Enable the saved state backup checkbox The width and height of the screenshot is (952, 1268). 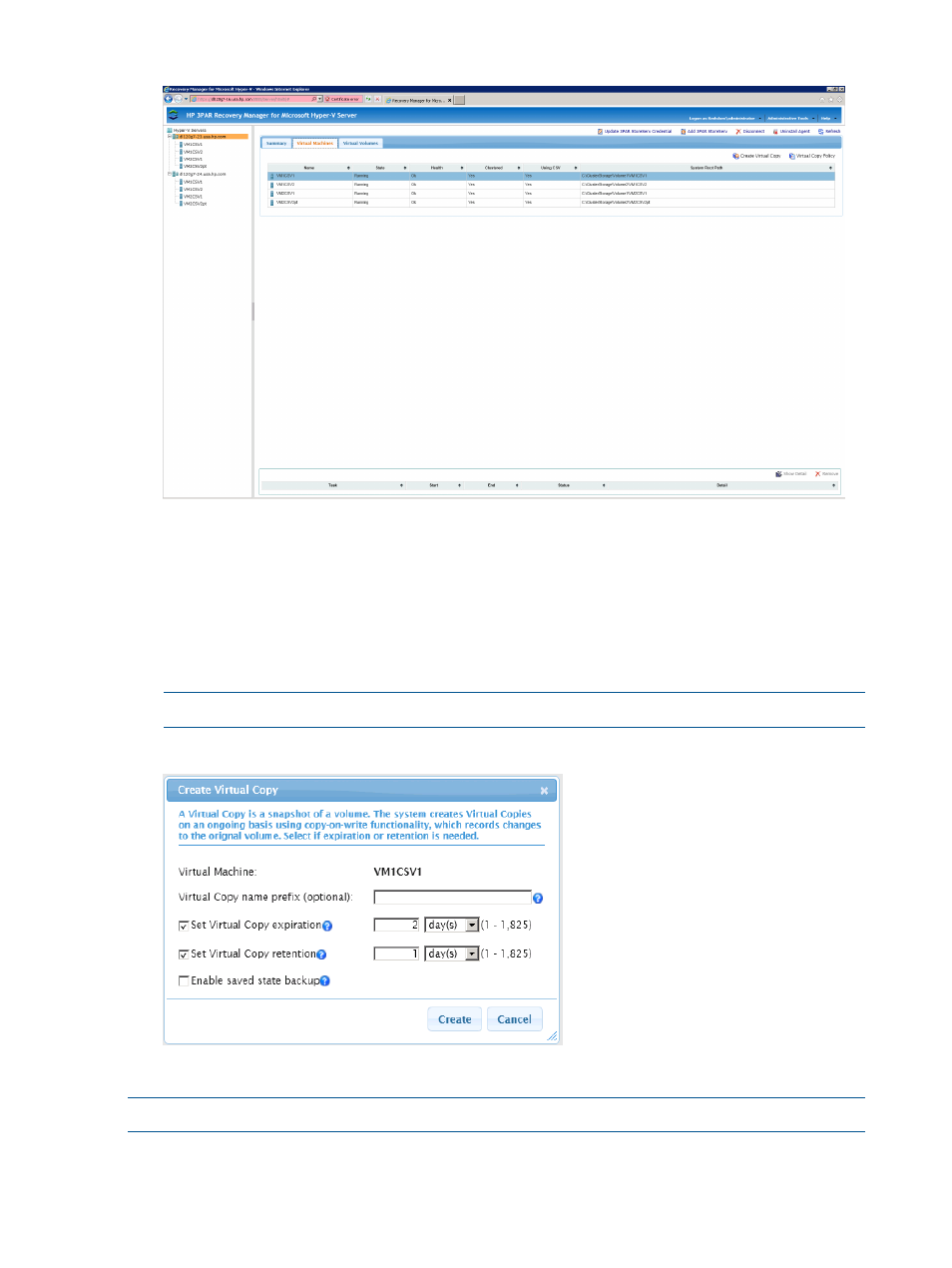tap(184, 981)
